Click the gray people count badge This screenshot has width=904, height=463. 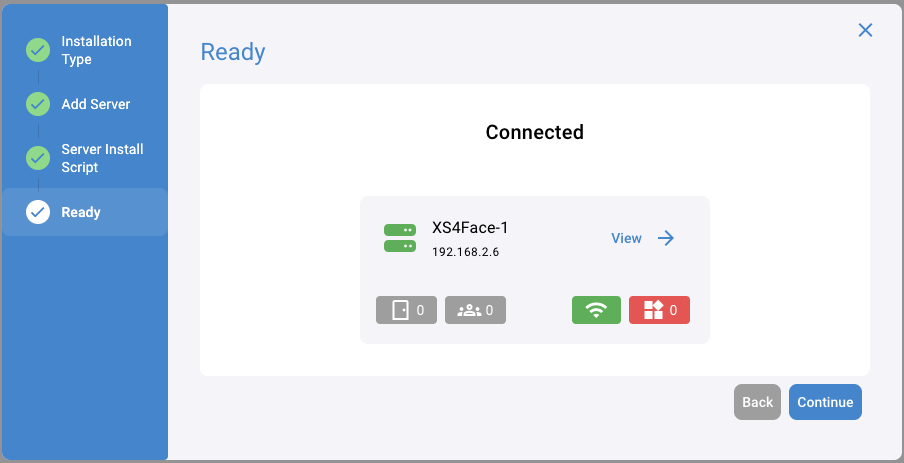click(475, 310)
